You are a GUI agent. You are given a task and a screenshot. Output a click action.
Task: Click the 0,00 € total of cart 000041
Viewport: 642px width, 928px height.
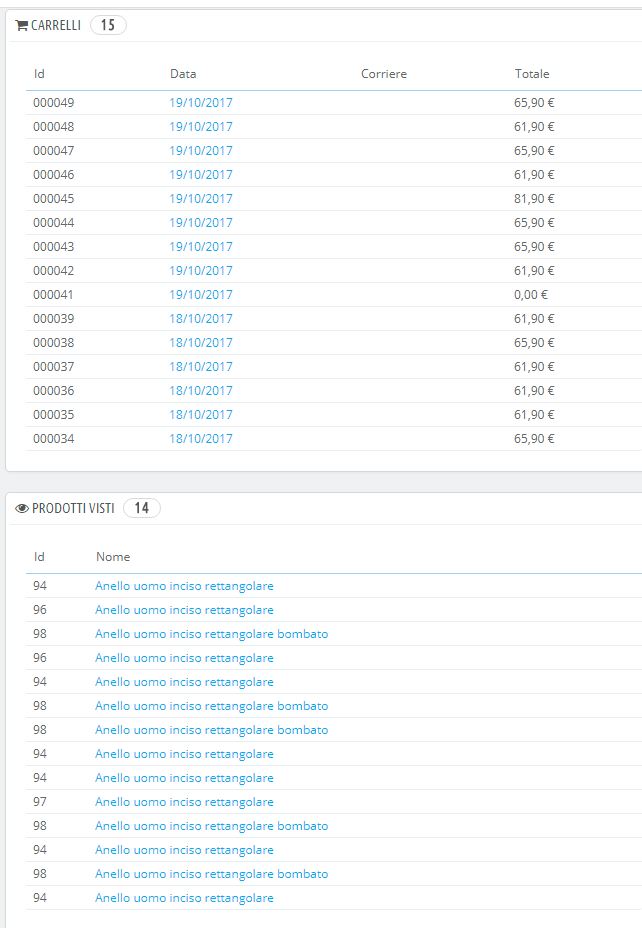531,295
